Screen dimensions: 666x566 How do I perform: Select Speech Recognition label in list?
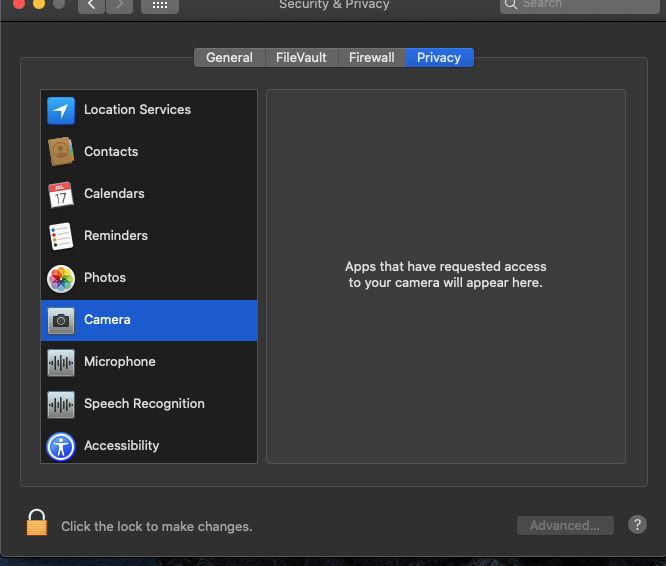pos(144,404)
